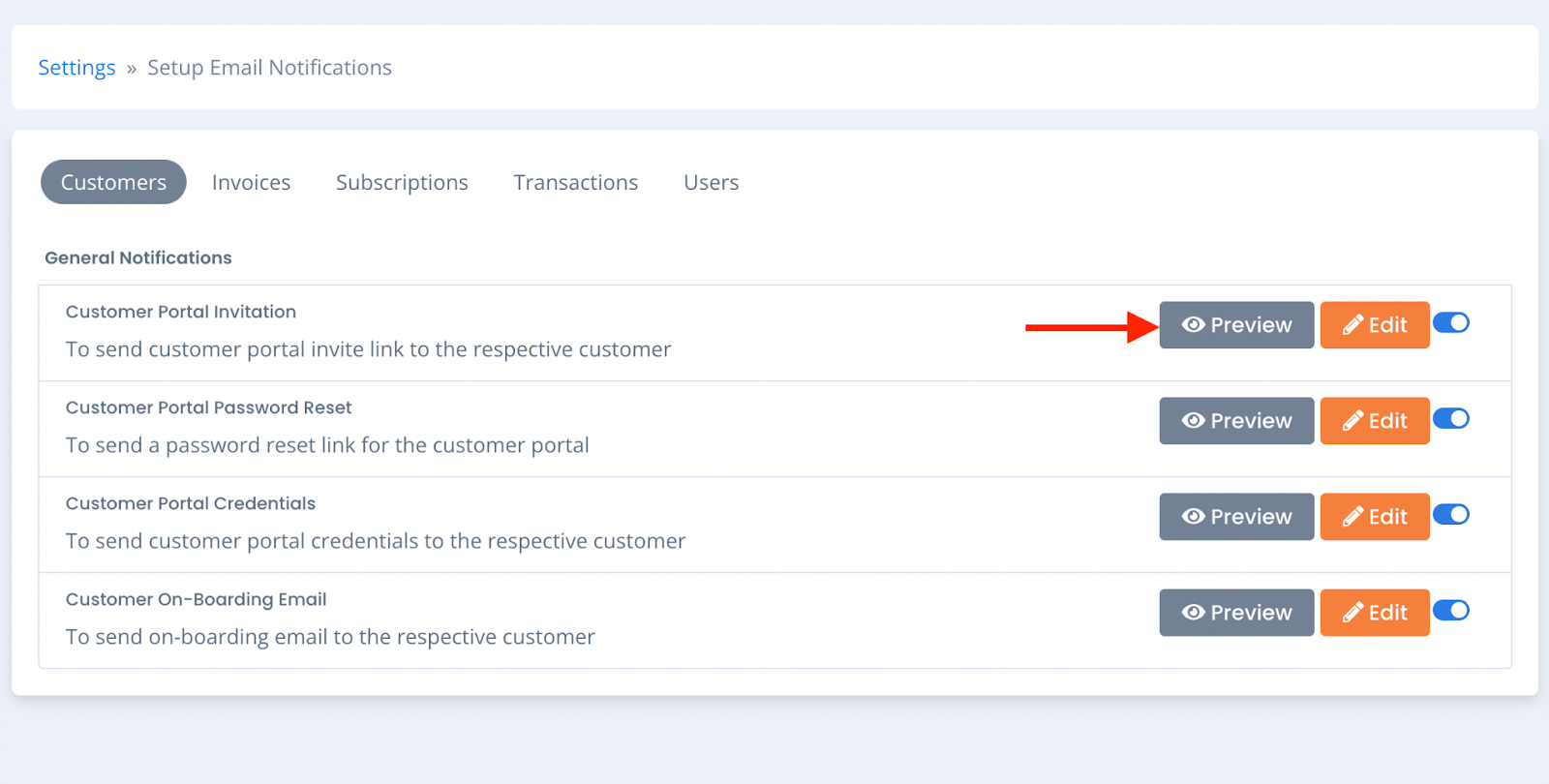Click eye icon on On-Boarding Email Preview button

pos(1194,613)
